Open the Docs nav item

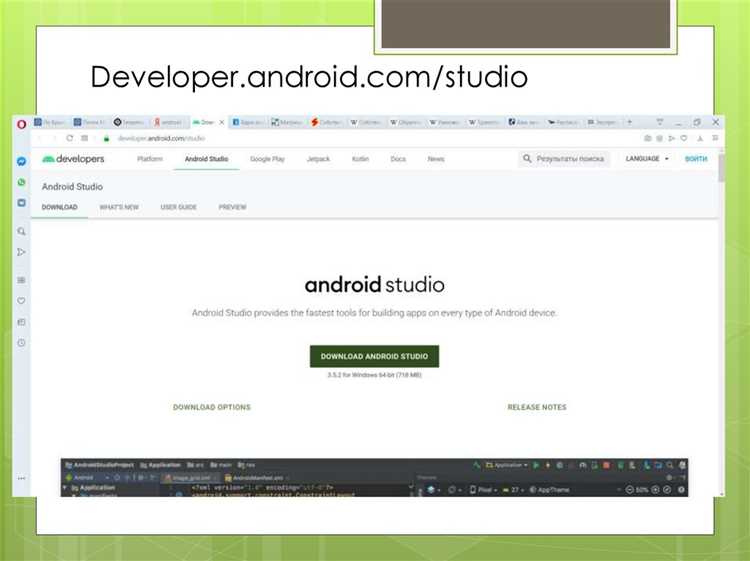pos(398,159)
